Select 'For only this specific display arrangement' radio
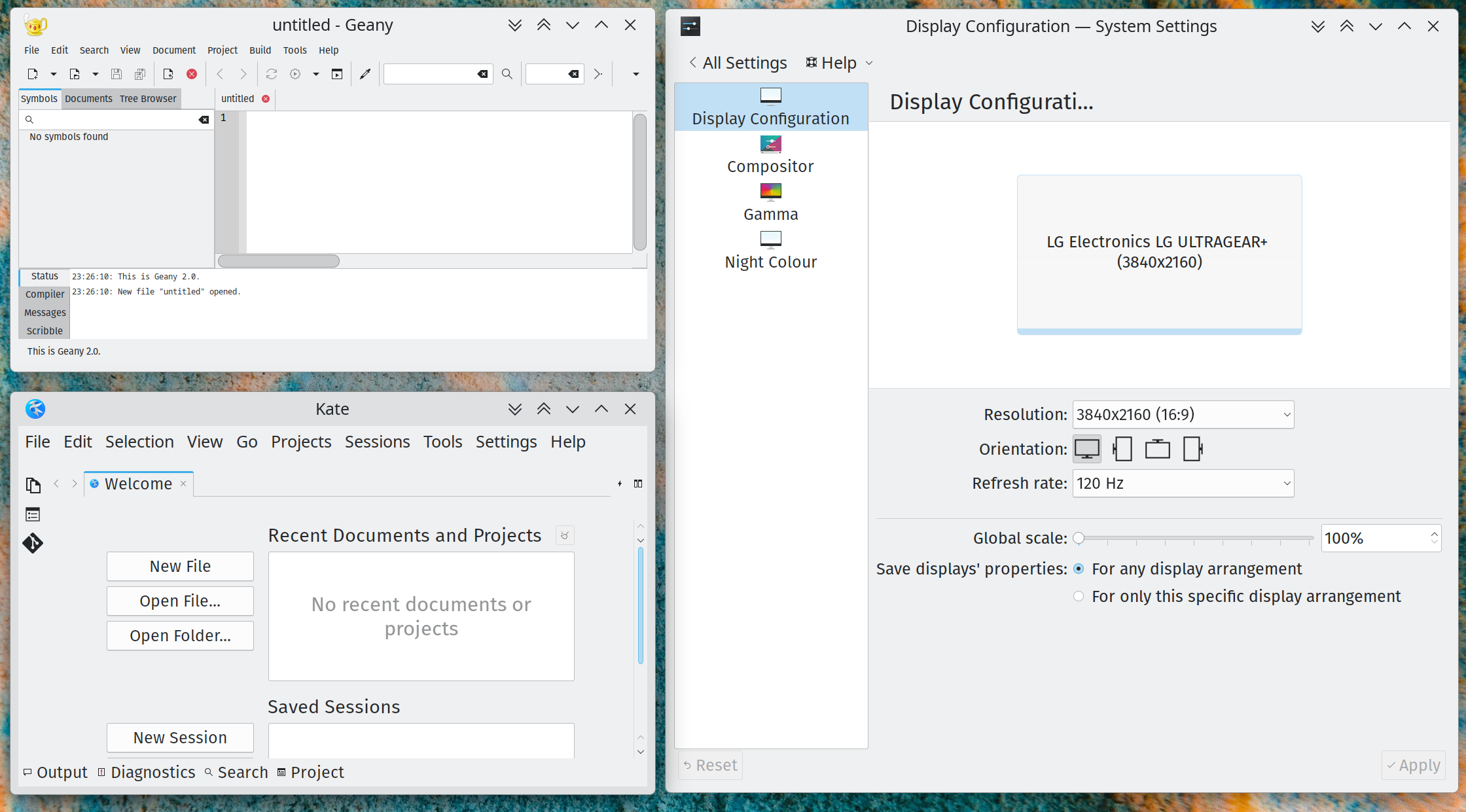The height and width of the screenshot is (812, 1466). coord(1079,597)
